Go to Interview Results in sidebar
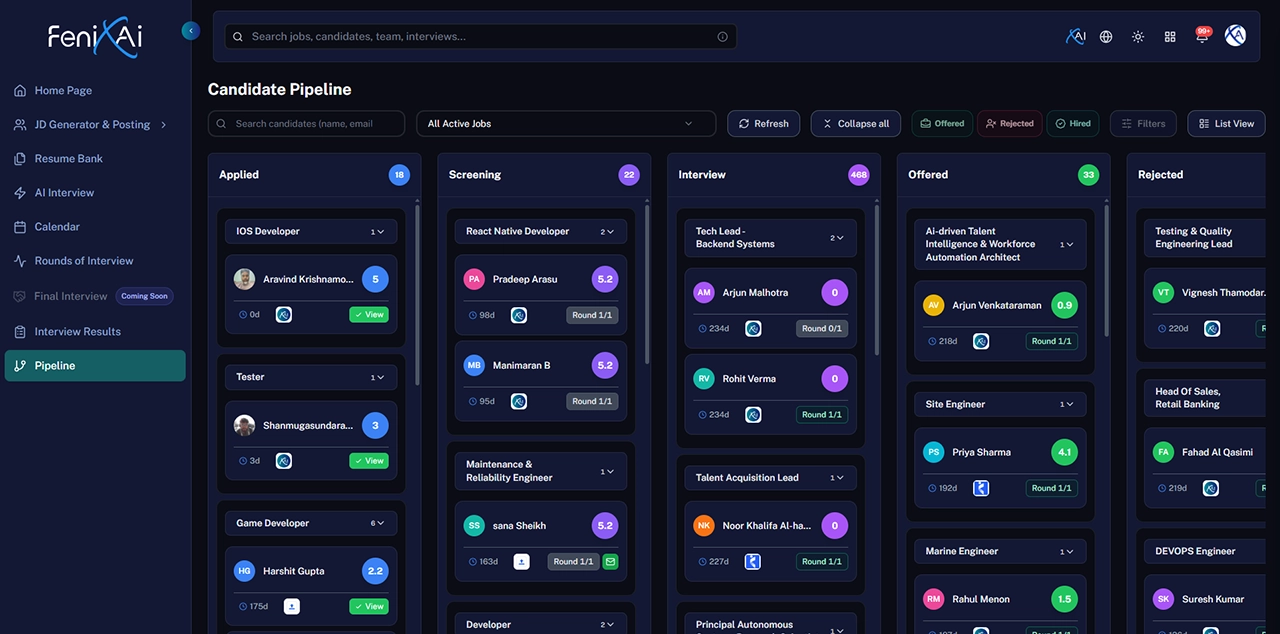 pyautogui.click(x=77, y=332)
